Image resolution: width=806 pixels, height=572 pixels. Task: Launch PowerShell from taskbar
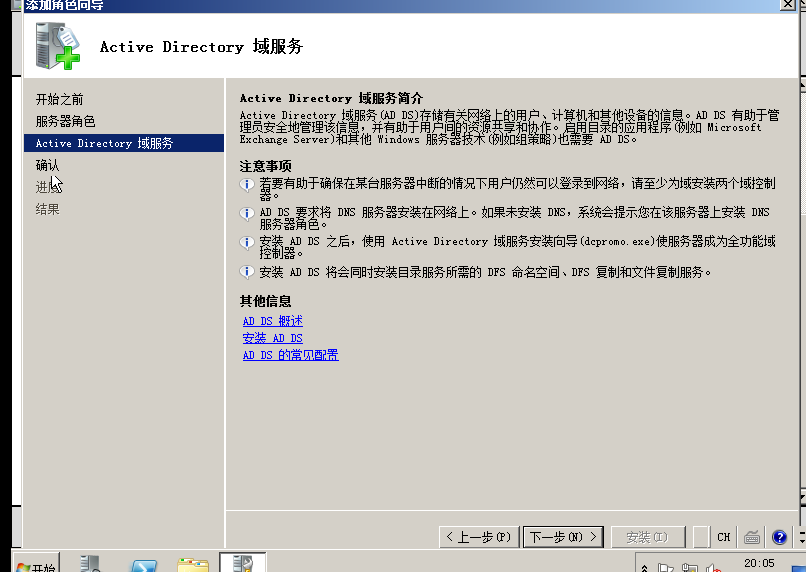point(143,565)
